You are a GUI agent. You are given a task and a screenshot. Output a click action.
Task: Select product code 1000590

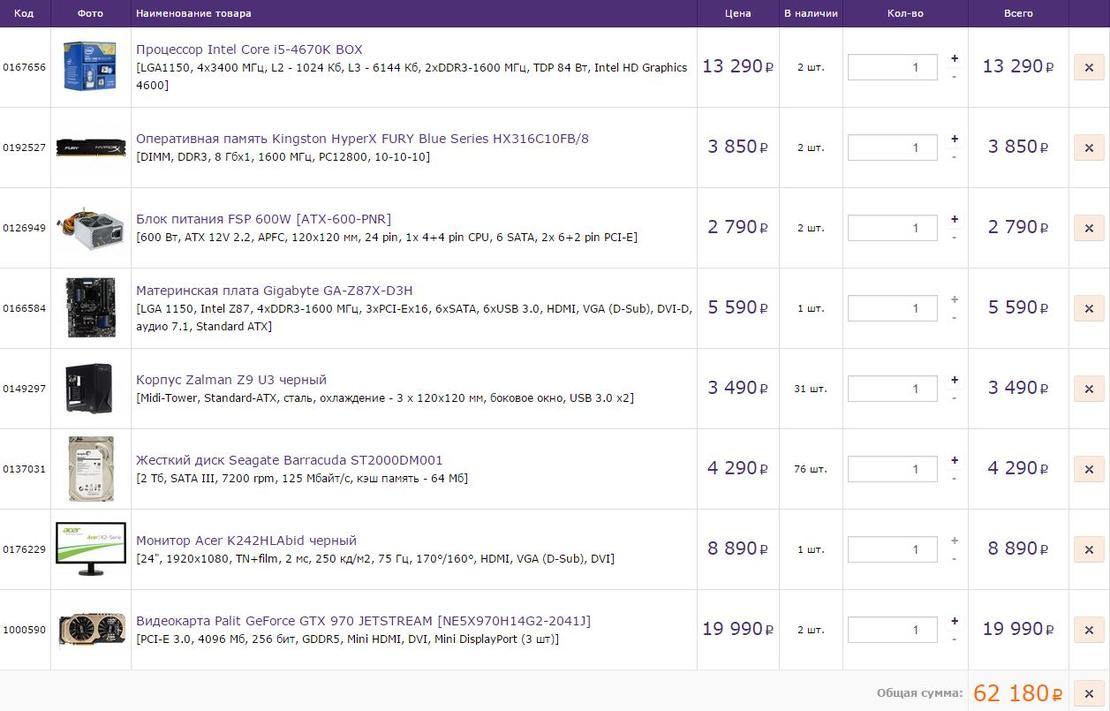(24, 630)
